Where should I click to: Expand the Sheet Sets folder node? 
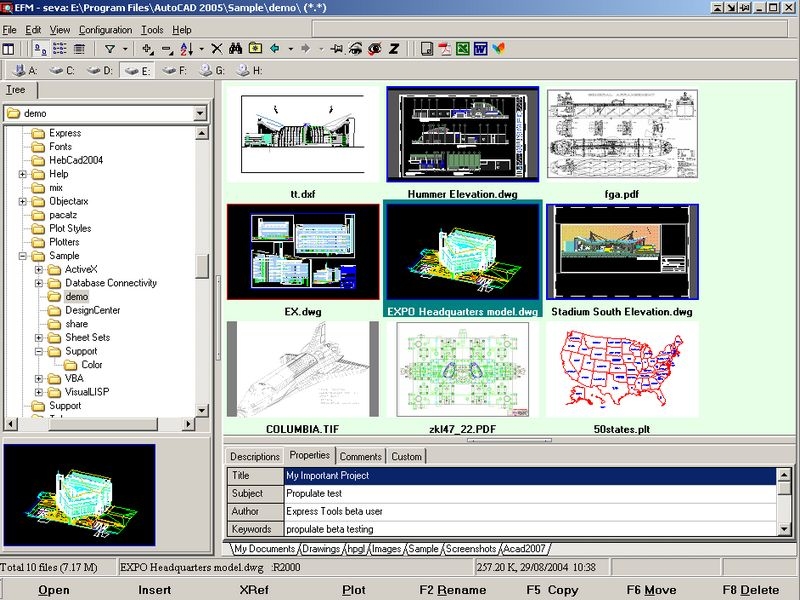(39, 338)
